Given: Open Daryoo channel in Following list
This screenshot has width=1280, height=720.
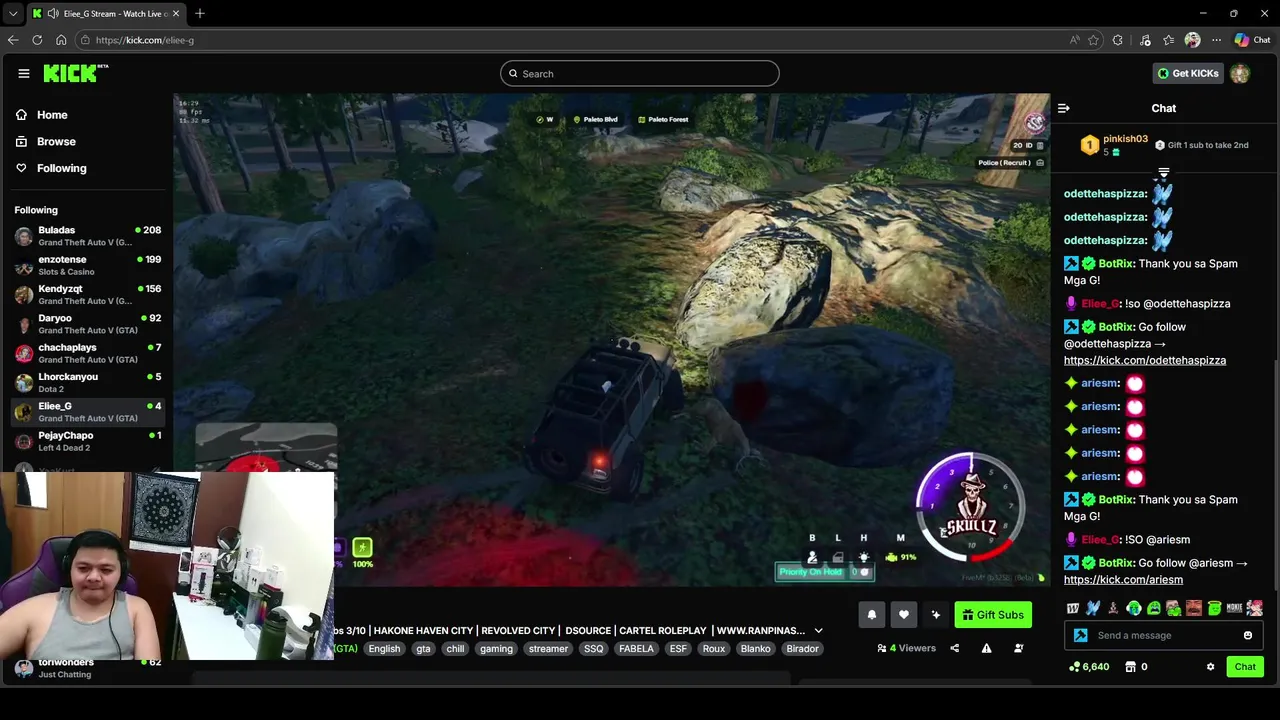Looking at the screenshot, I should (88, 324).
